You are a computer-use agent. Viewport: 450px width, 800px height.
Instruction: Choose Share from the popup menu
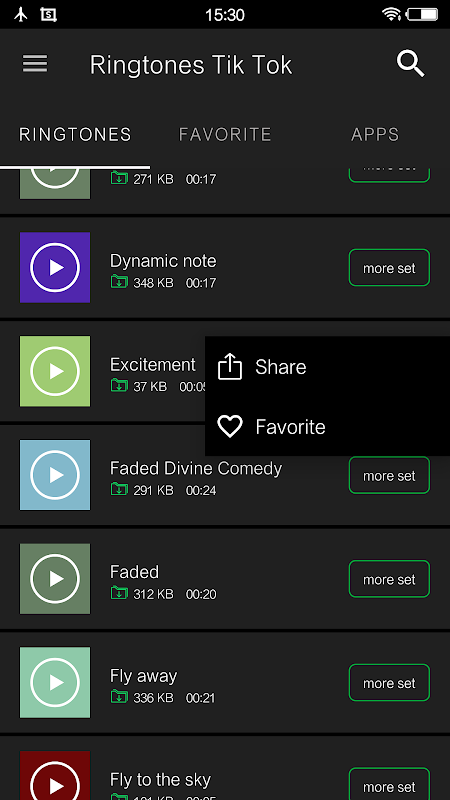(328, 366)
